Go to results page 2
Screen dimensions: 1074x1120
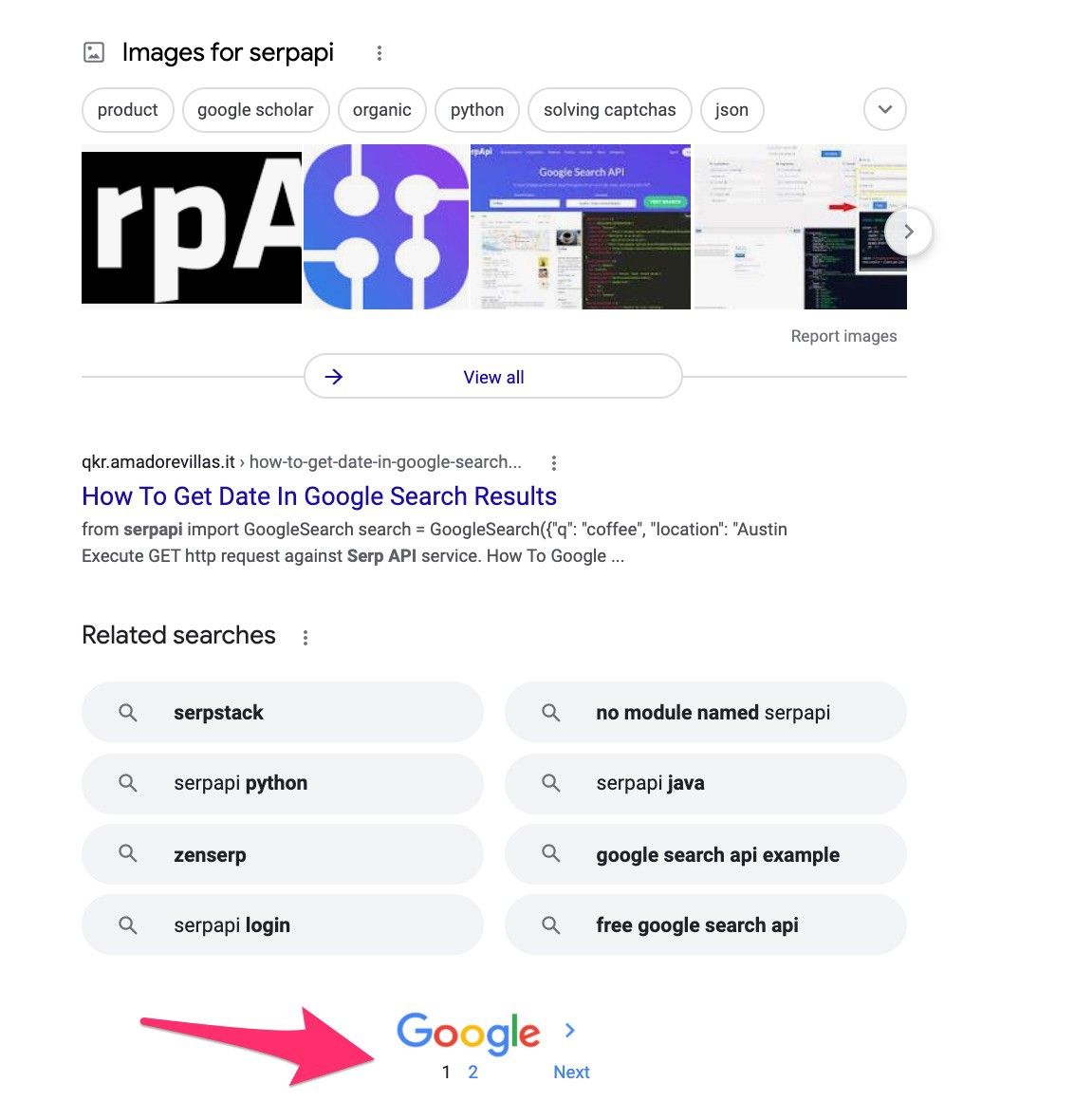(x=472, y=1072)
